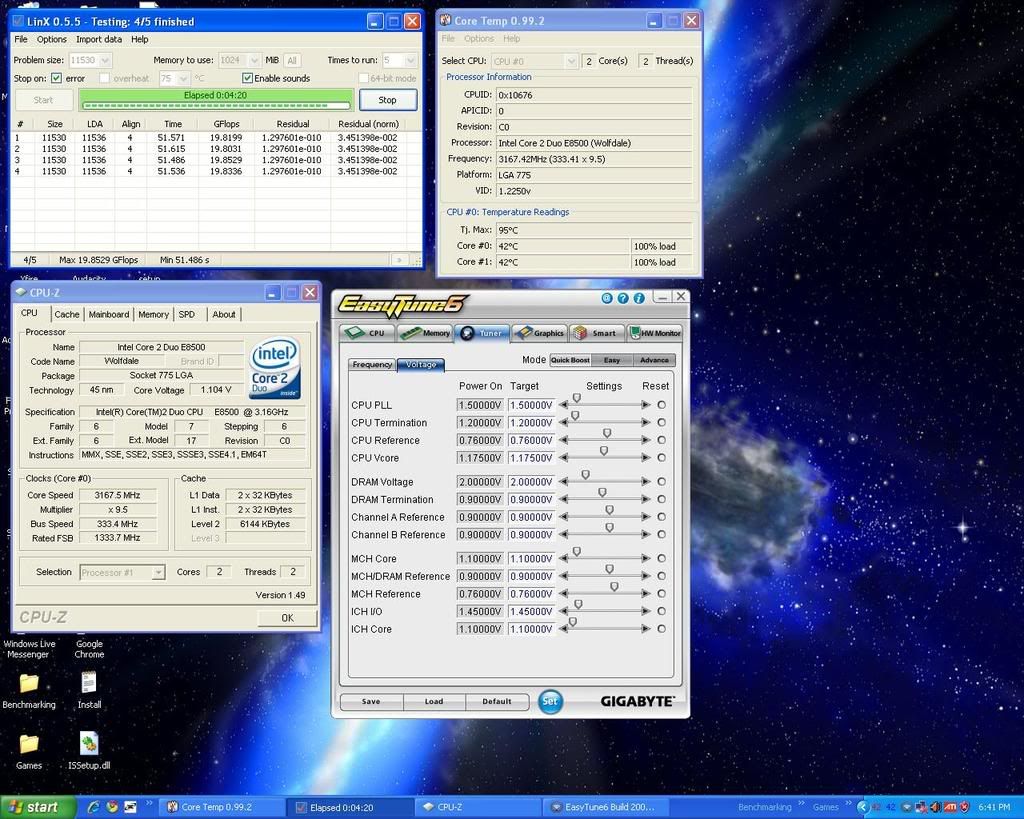Open the EasyTune6 HW Monitor tab
The height and width of the screenshot is (819, 1024).
coord(654,333)
